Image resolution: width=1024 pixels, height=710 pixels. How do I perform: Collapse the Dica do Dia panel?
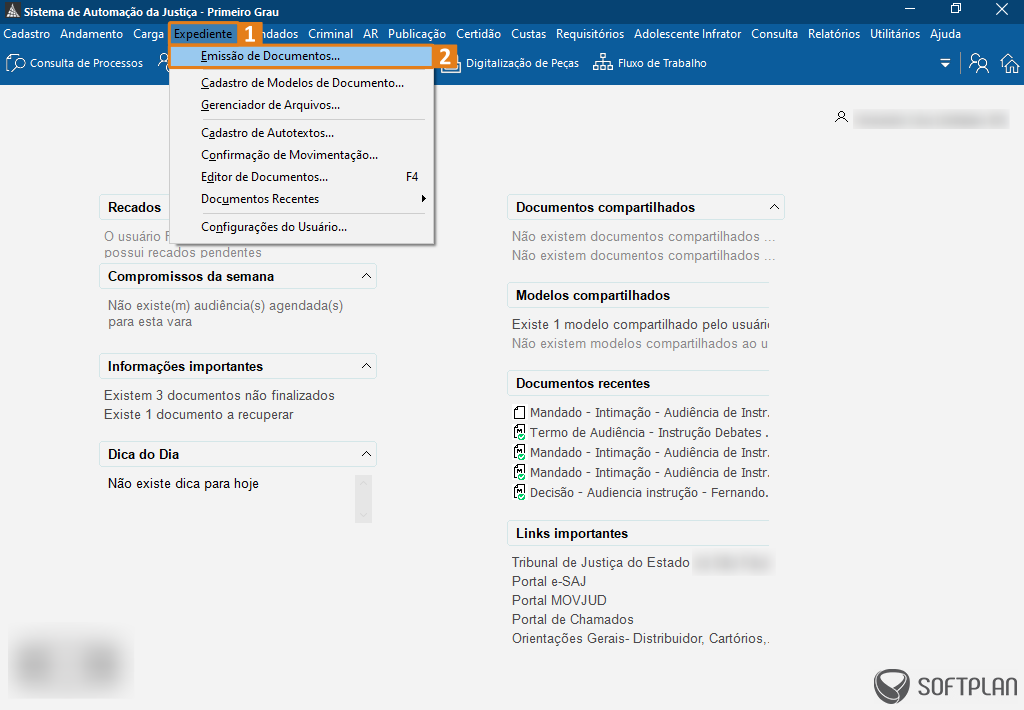tap(366, 454)
